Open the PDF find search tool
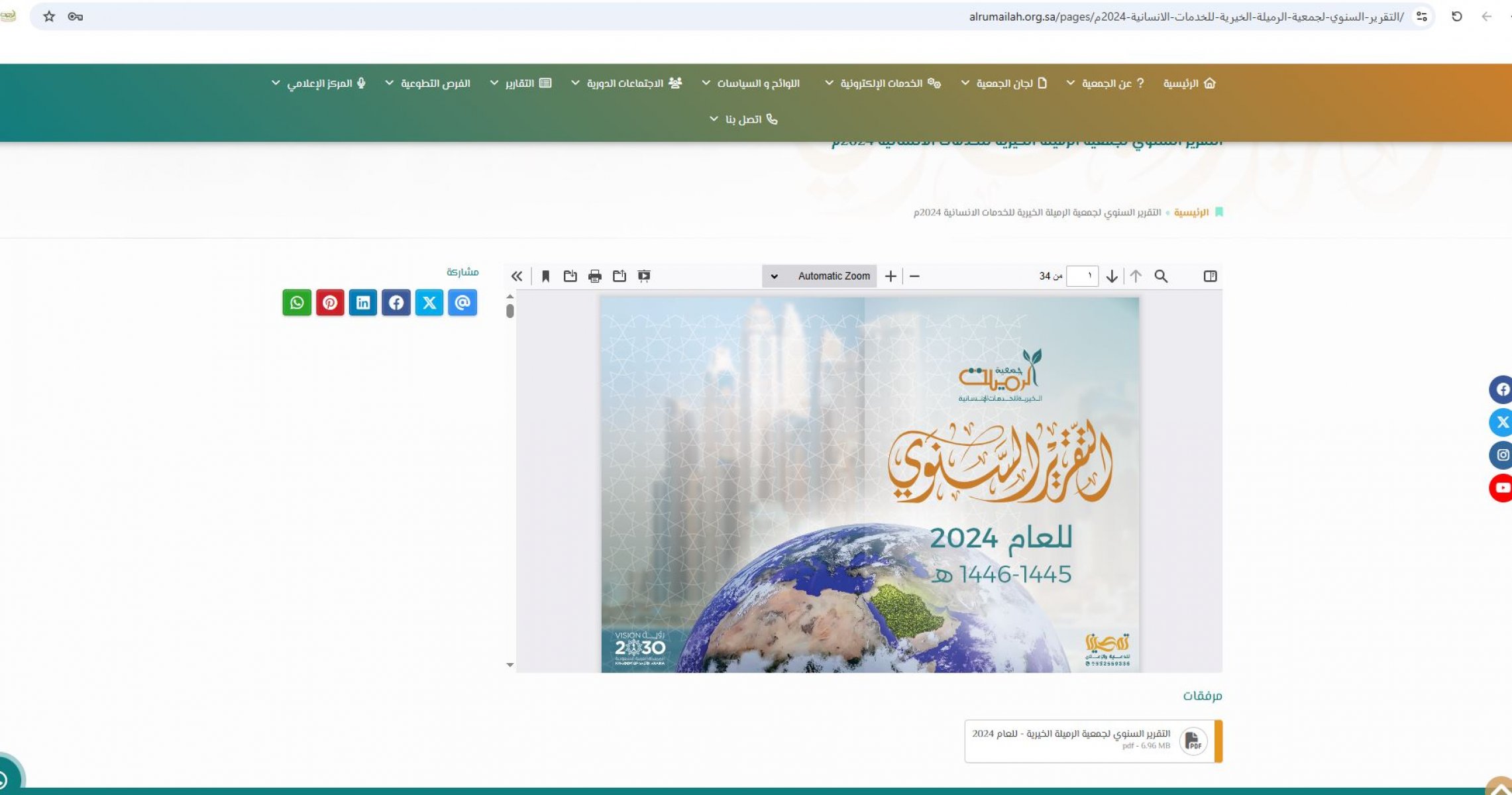 coord(1161,276)
